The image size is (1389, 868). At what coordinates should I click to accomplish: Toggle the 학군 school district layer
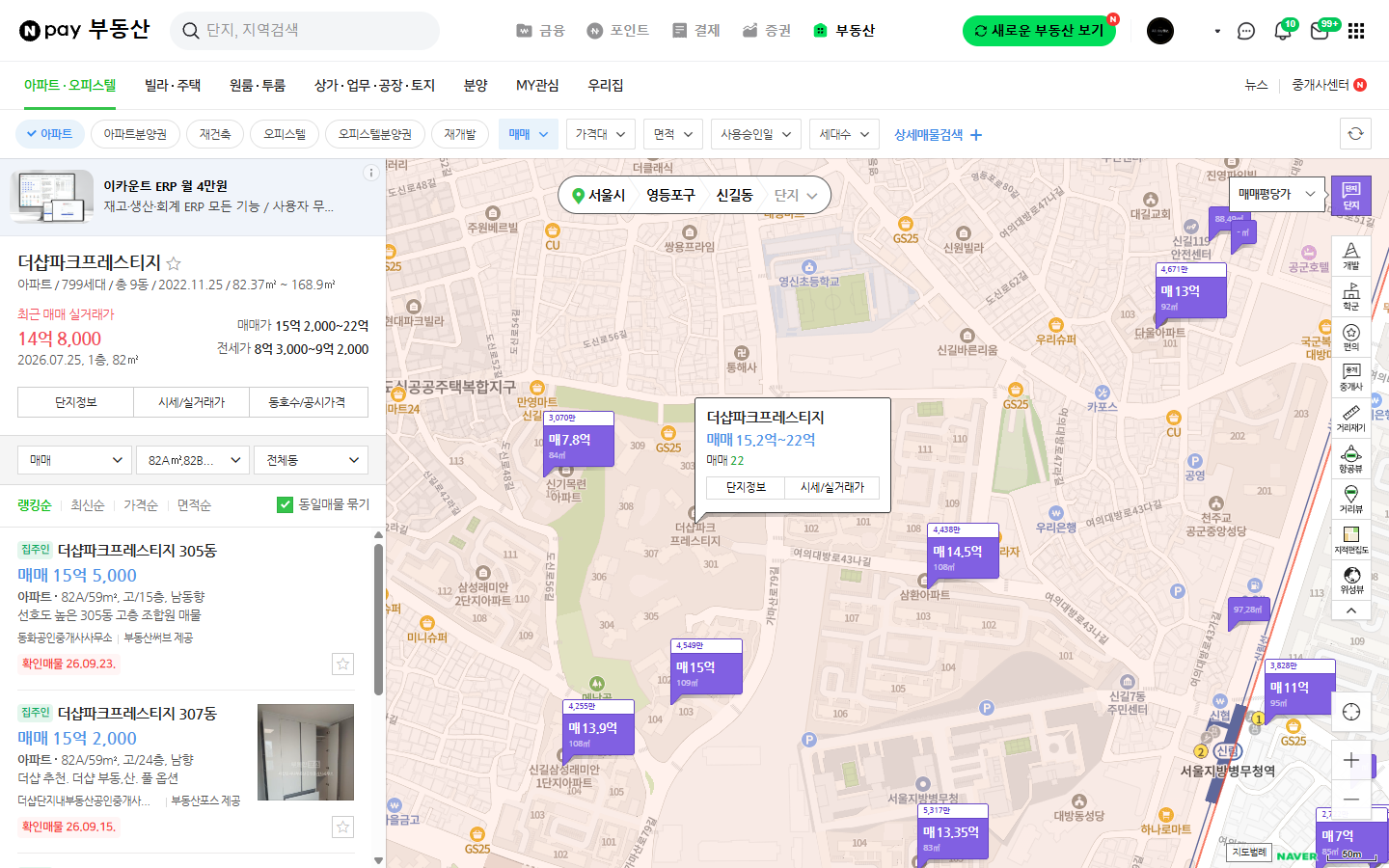[1350, 296]
